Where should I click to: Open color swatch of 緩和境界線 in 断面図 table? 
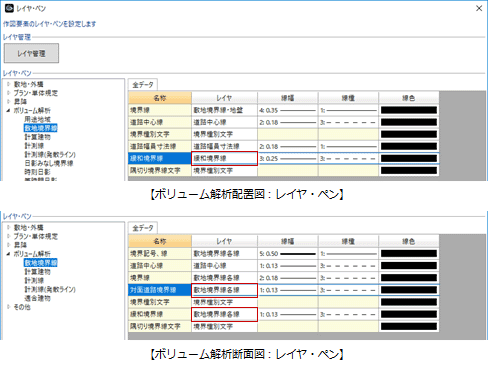409,314
